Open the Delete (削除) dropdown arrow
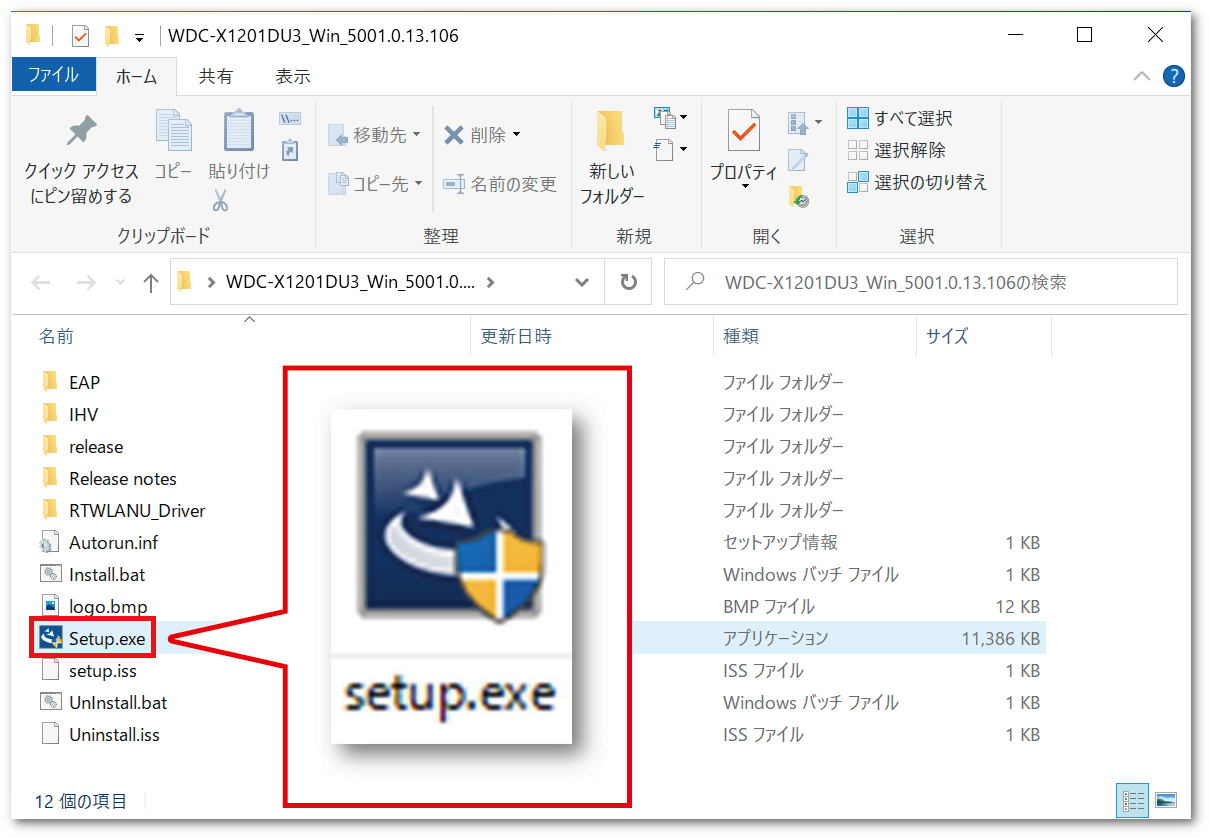This screenshot has width=1210, height=838. coord(517,135)
